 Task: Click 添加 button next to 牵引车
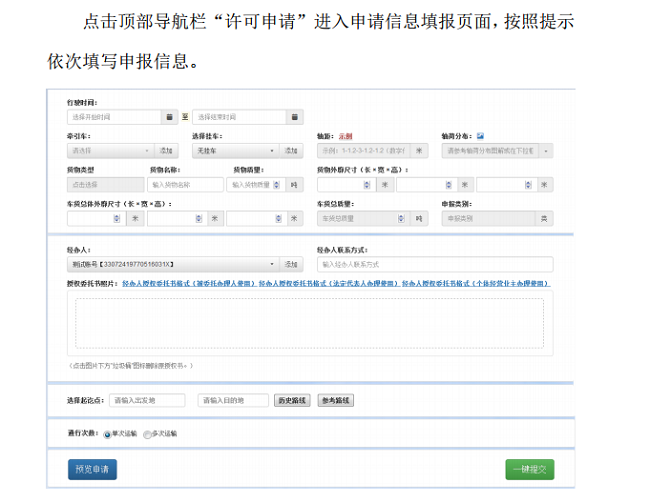166,151
